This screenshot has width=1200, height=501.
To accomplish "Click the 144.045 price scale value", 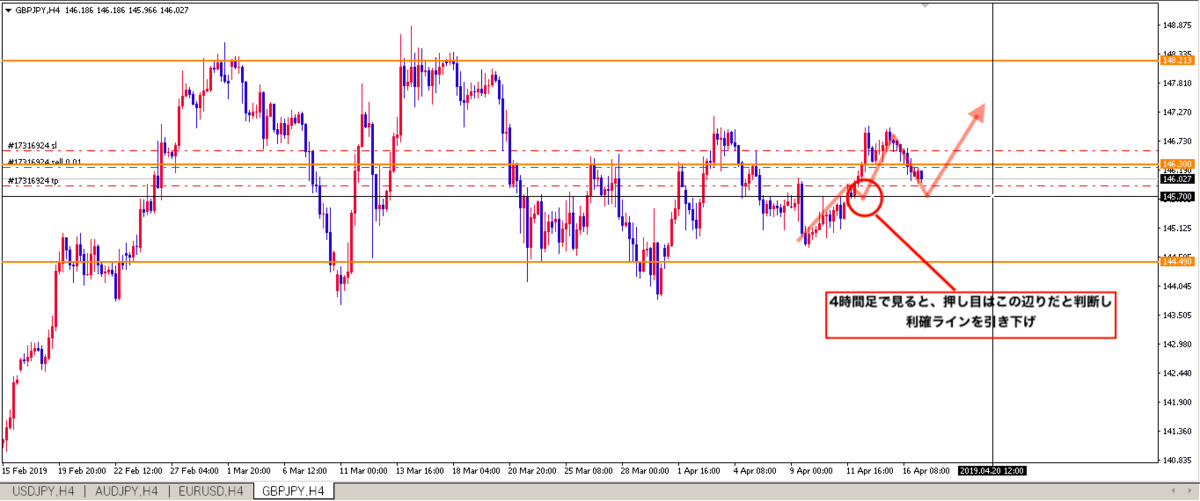I will point(1175,287).
